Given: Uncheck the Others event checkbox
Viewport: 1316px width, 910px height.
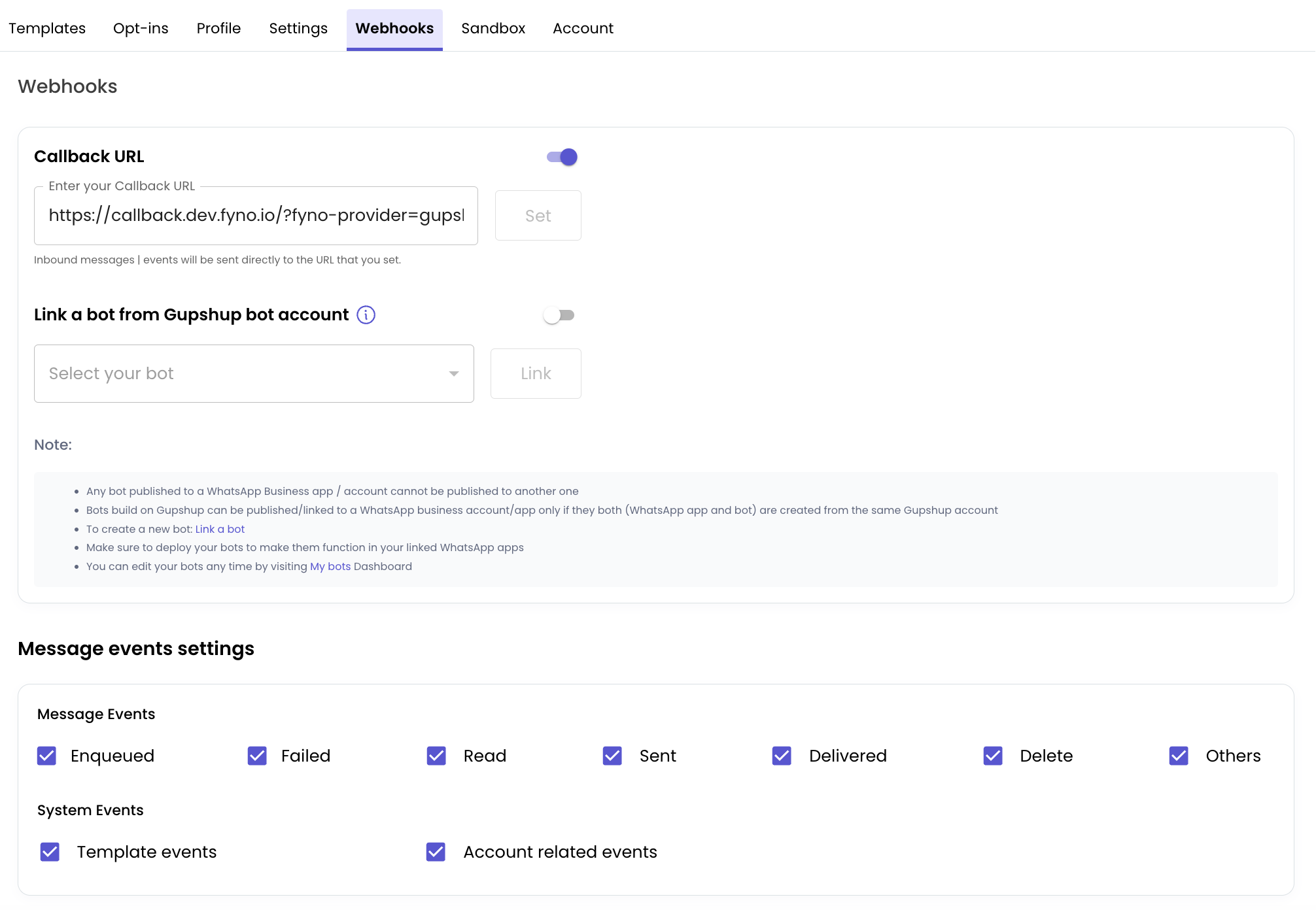Looking at the screenshot, I should 1179,756.
